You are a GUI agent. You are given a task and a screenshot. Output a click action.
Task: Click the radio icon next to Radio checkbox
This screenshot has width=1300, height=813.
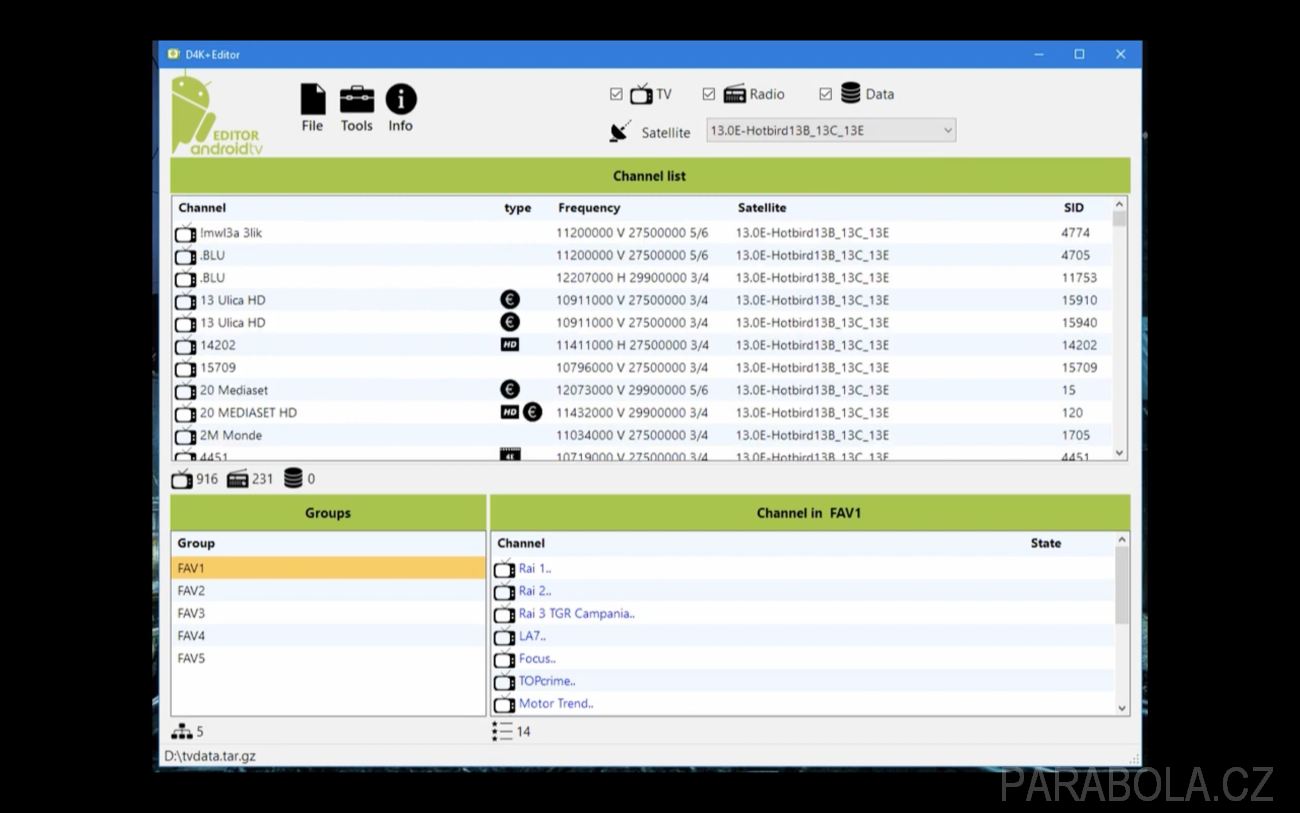[735, 94]
